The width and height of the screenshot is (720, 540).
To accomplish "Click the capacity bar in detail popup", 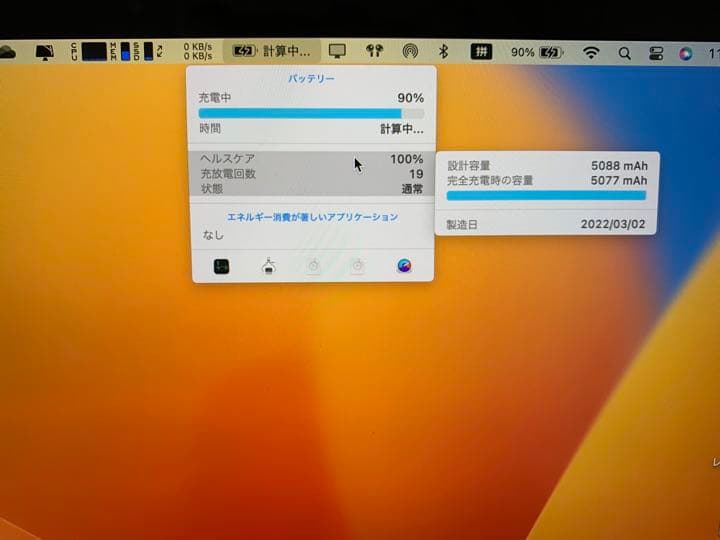I will tap(546, 196).
